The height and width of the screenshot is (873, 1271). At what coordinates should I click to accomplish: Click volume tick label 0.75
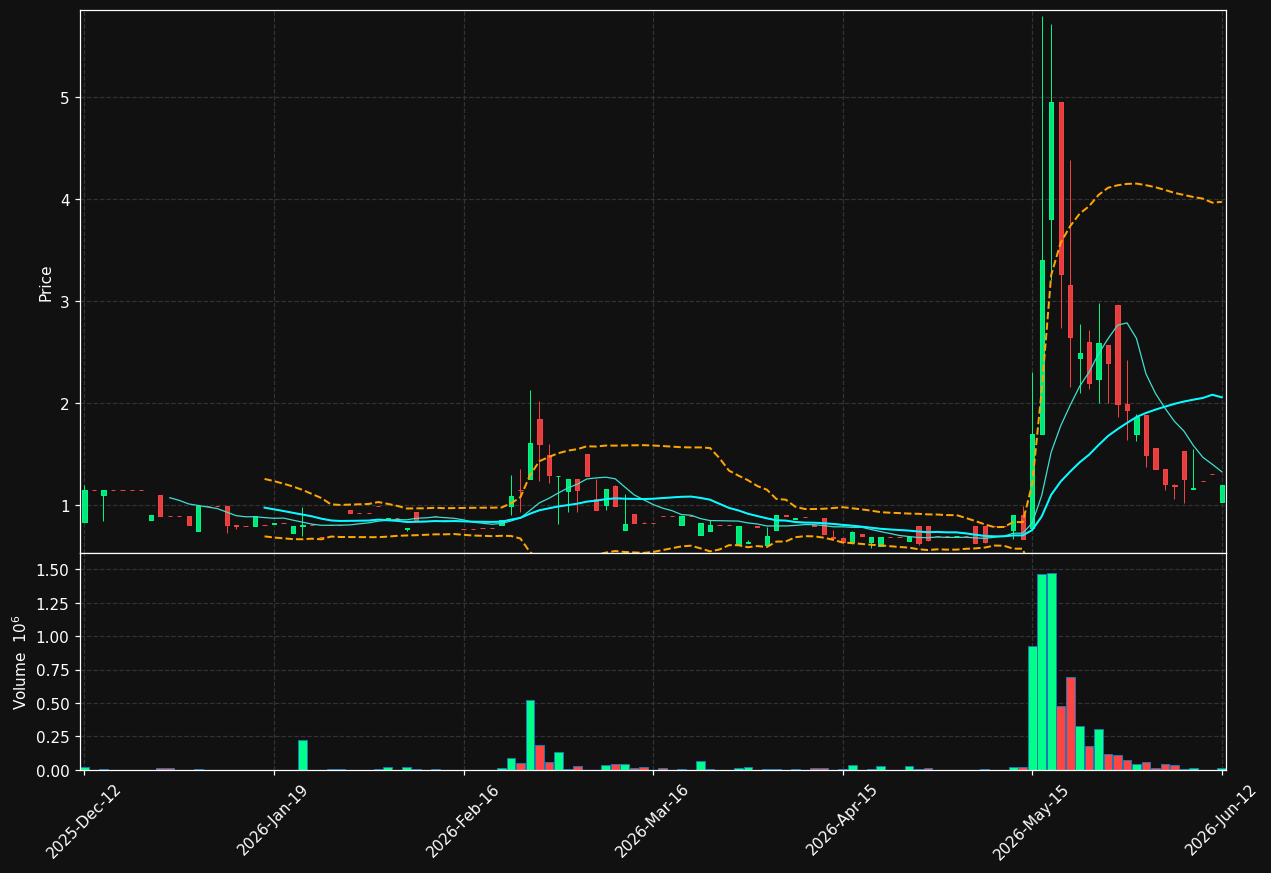pos(54,671)
